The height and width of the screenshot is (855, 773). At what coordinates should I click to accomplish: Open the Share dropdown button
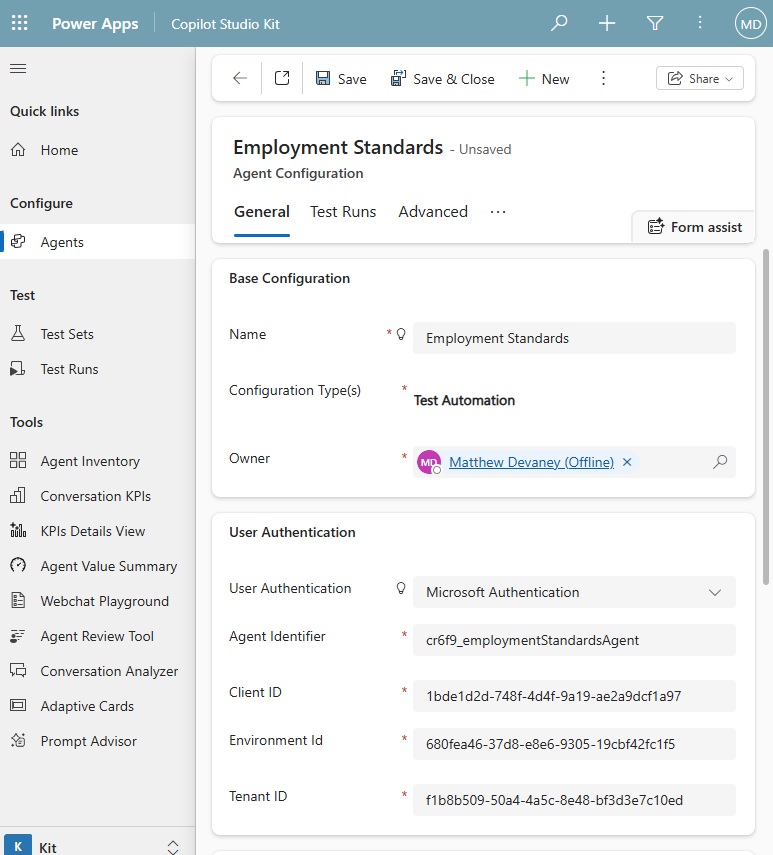click(699, 79)
